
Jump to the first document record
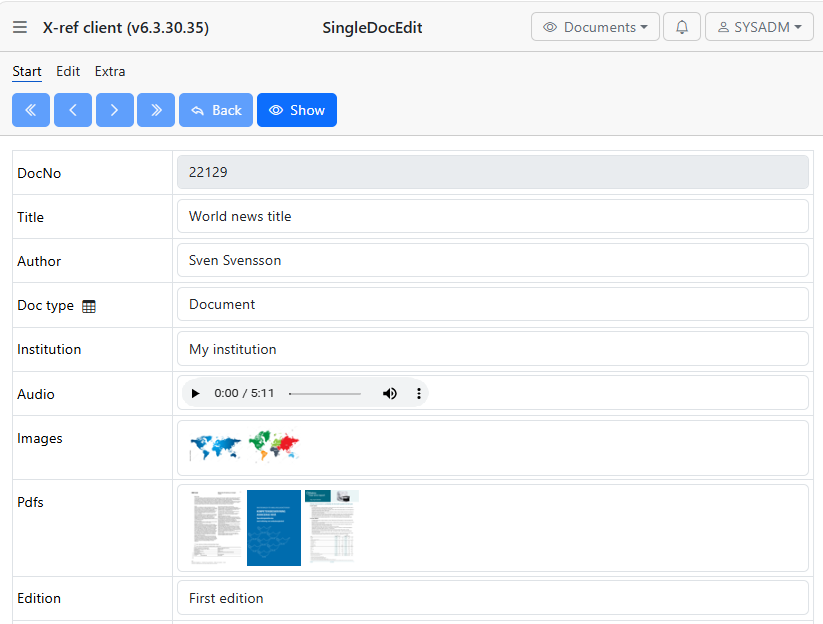point(31,110)
